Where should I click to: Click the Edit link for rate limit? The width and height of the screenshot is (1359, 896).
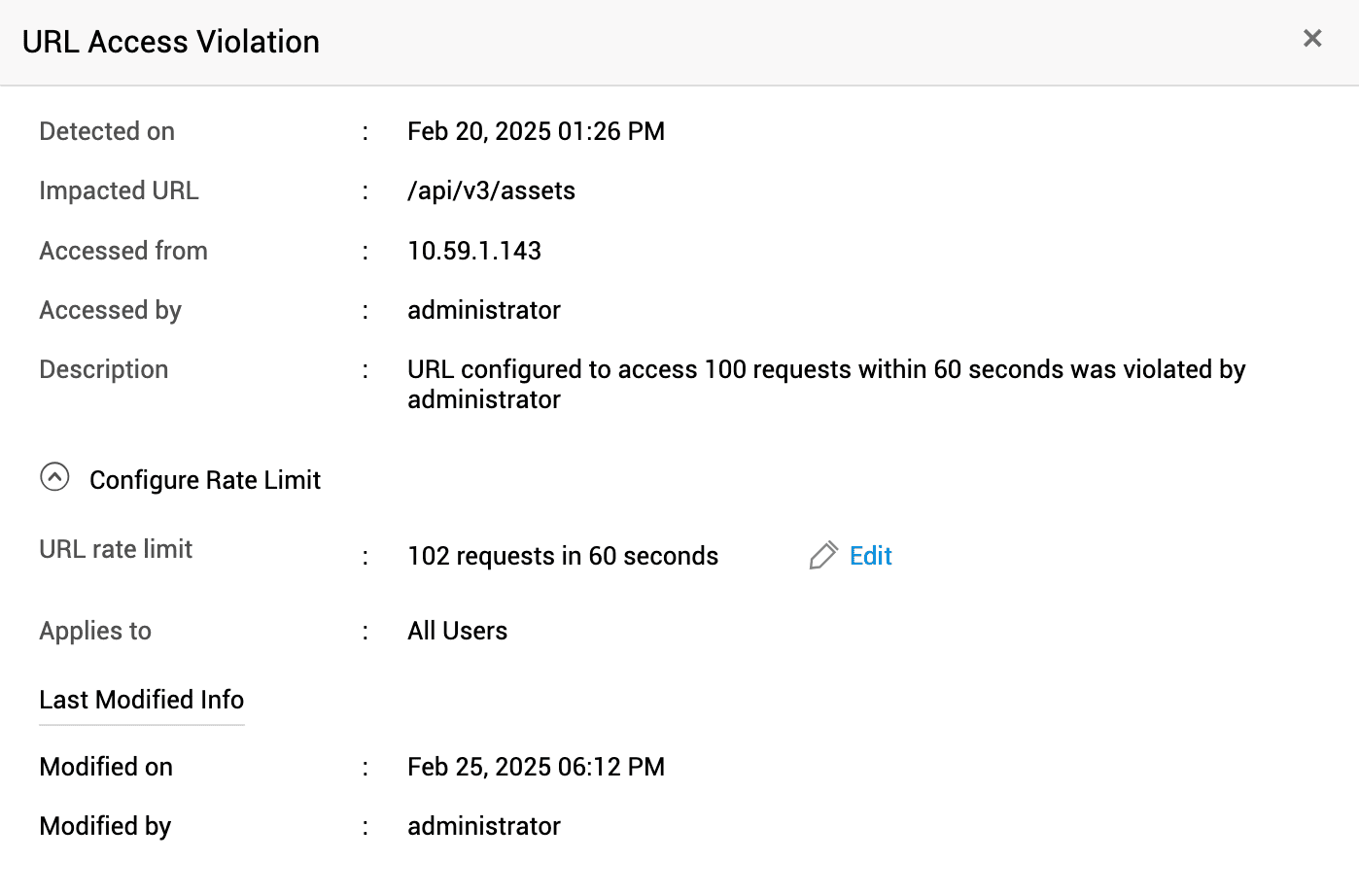pos(870,556)
